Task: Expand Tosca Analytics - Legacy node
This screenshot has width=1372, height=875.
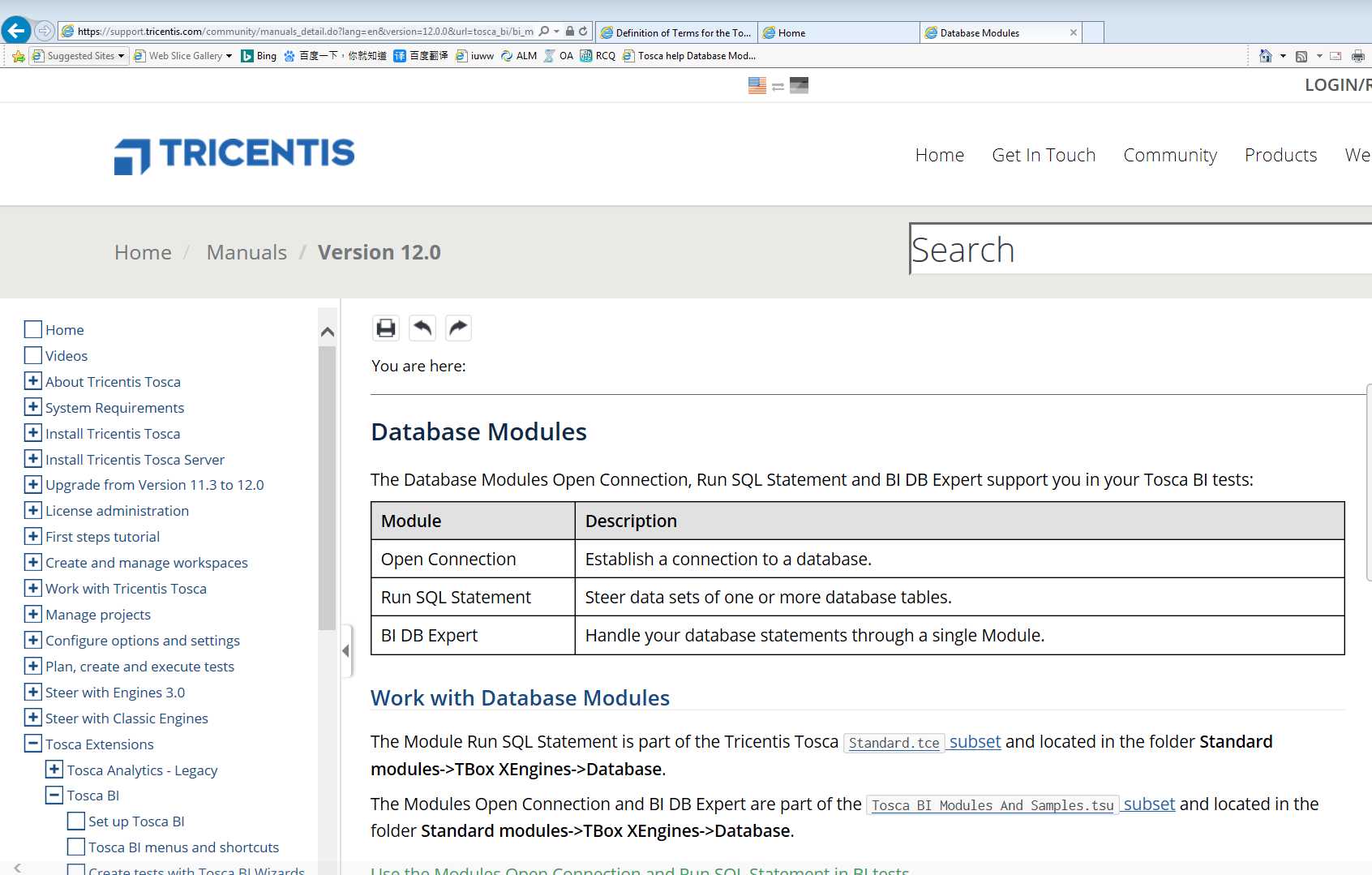Action: (54, 769)
